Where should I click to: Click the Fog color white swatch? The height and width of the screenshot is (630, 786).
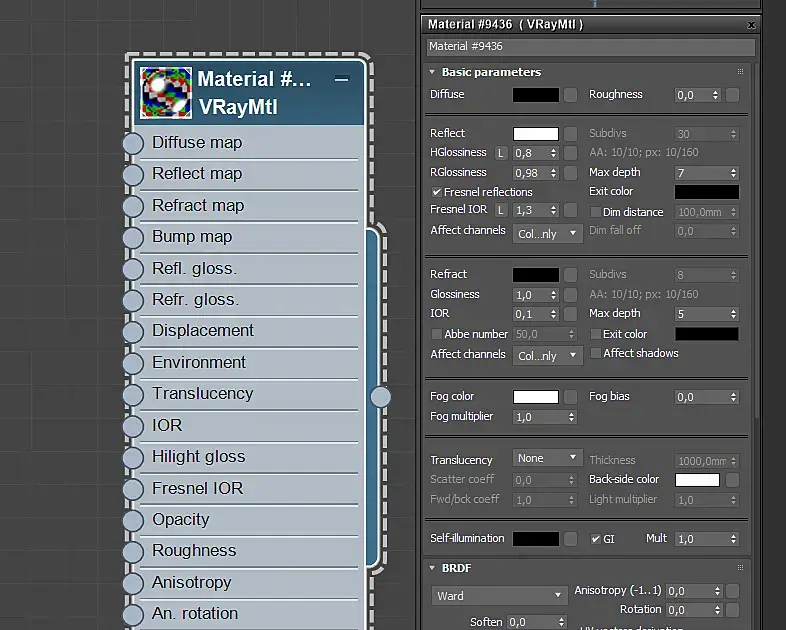coord(536,397)
